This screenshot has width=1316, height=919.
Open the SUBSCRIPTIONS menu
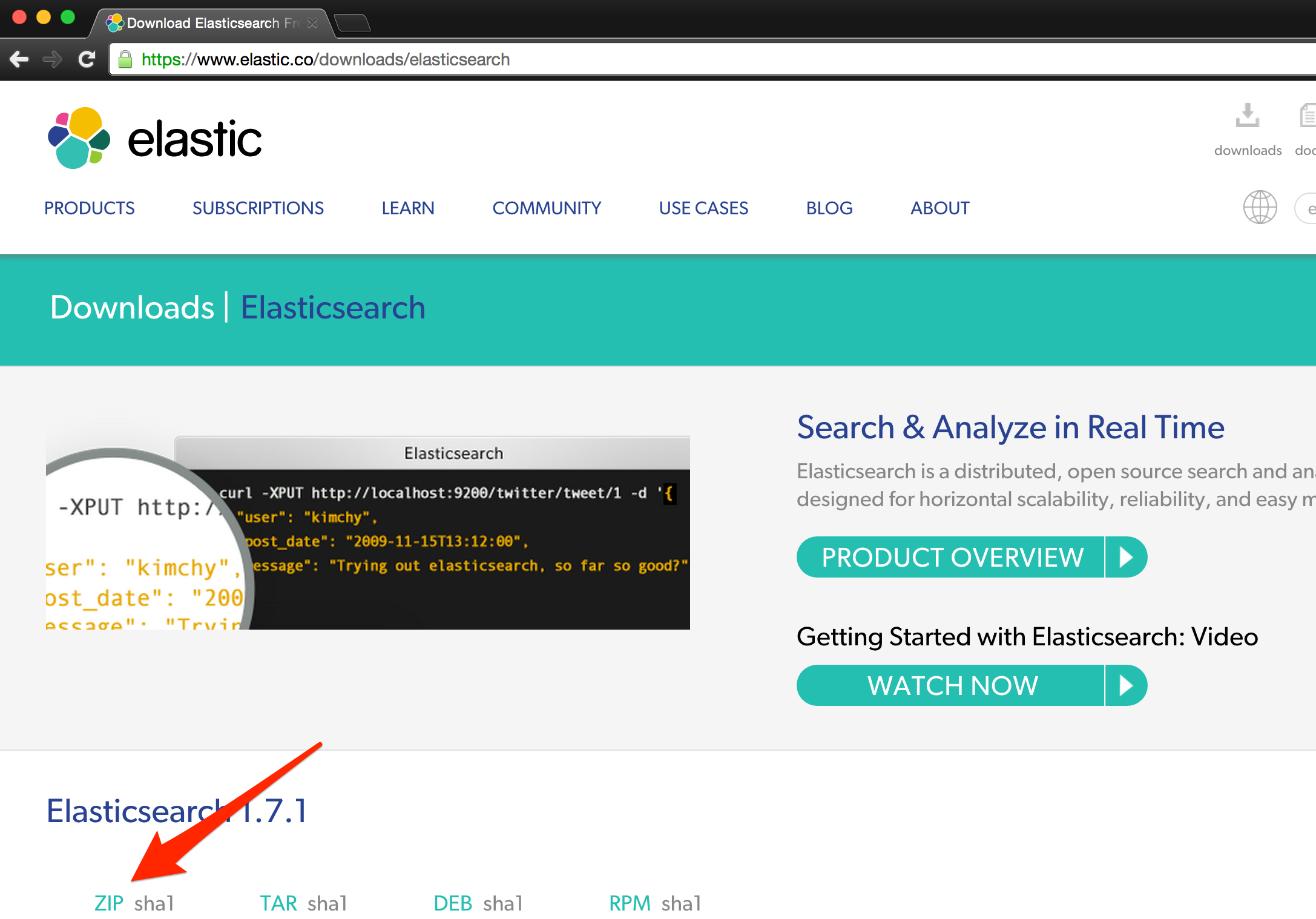[258, 208]
